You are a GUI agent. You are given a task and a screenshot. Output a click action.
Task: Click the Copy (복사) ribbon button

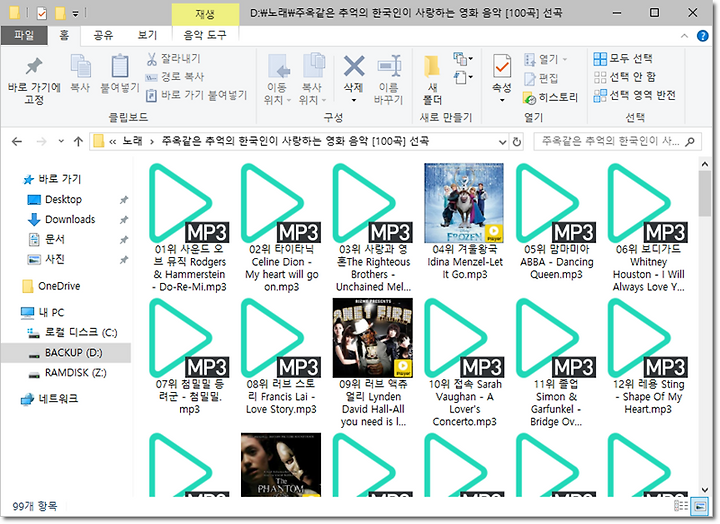[80, 73]
